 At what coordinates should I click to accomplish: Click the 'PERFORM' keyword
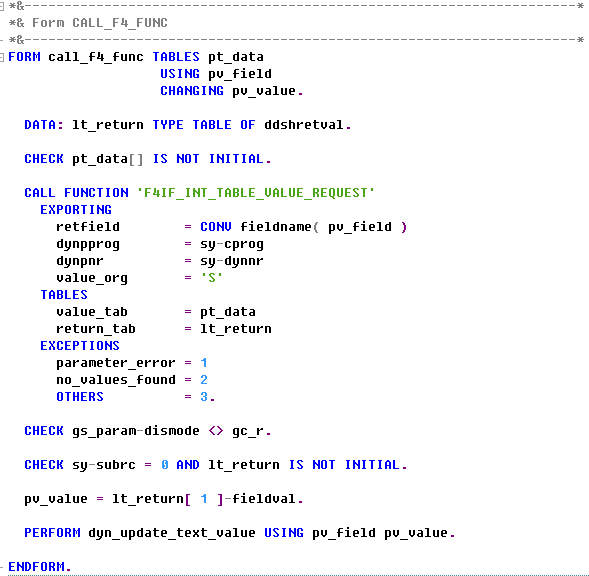(x=52, y=533)
